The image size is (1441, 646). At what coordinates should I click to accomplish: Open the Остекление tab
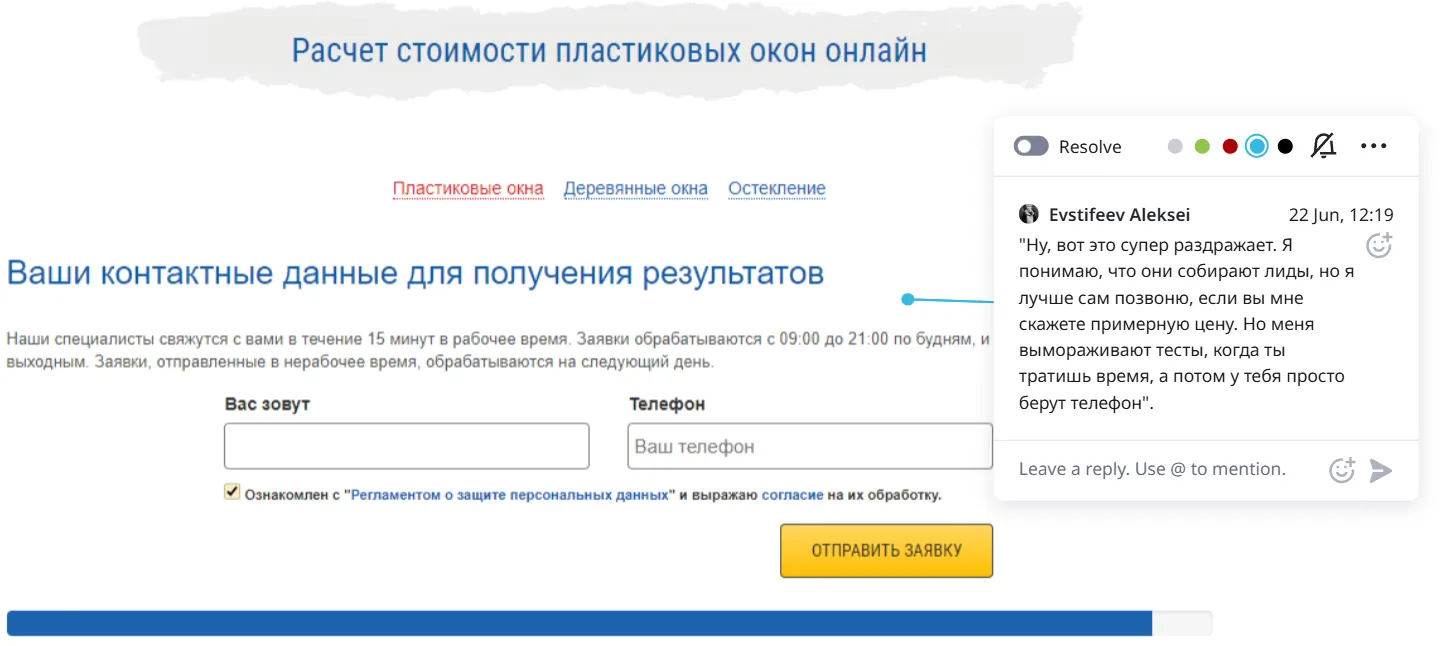tap(777, 189)
